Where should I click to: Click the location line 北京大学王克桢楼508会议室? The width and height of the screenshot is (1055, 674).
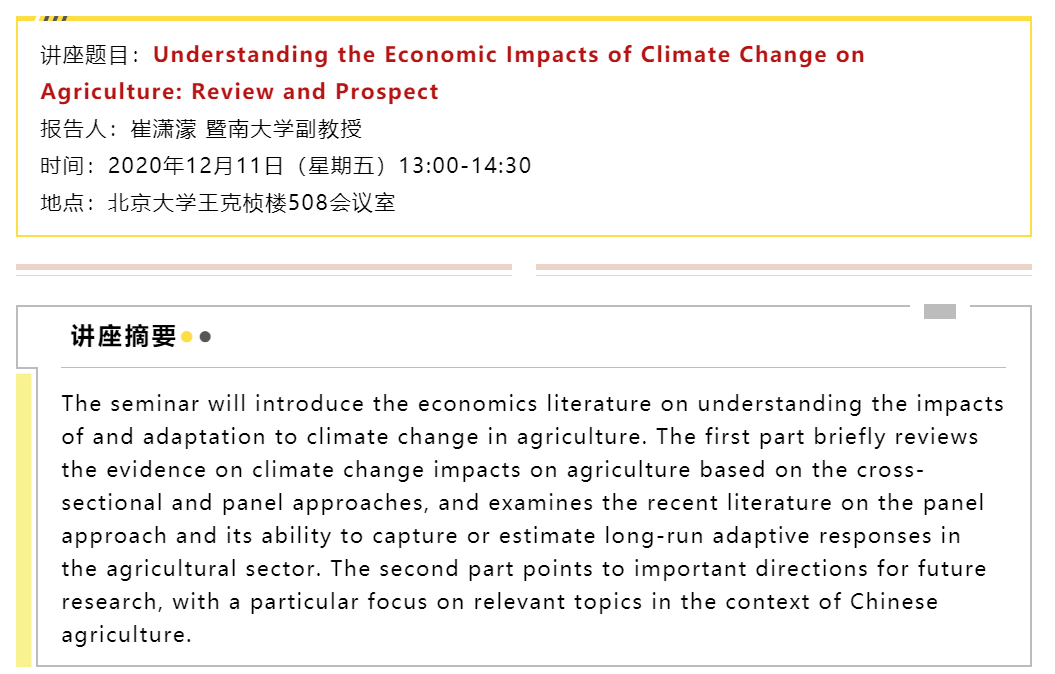(x=218, y=202)
